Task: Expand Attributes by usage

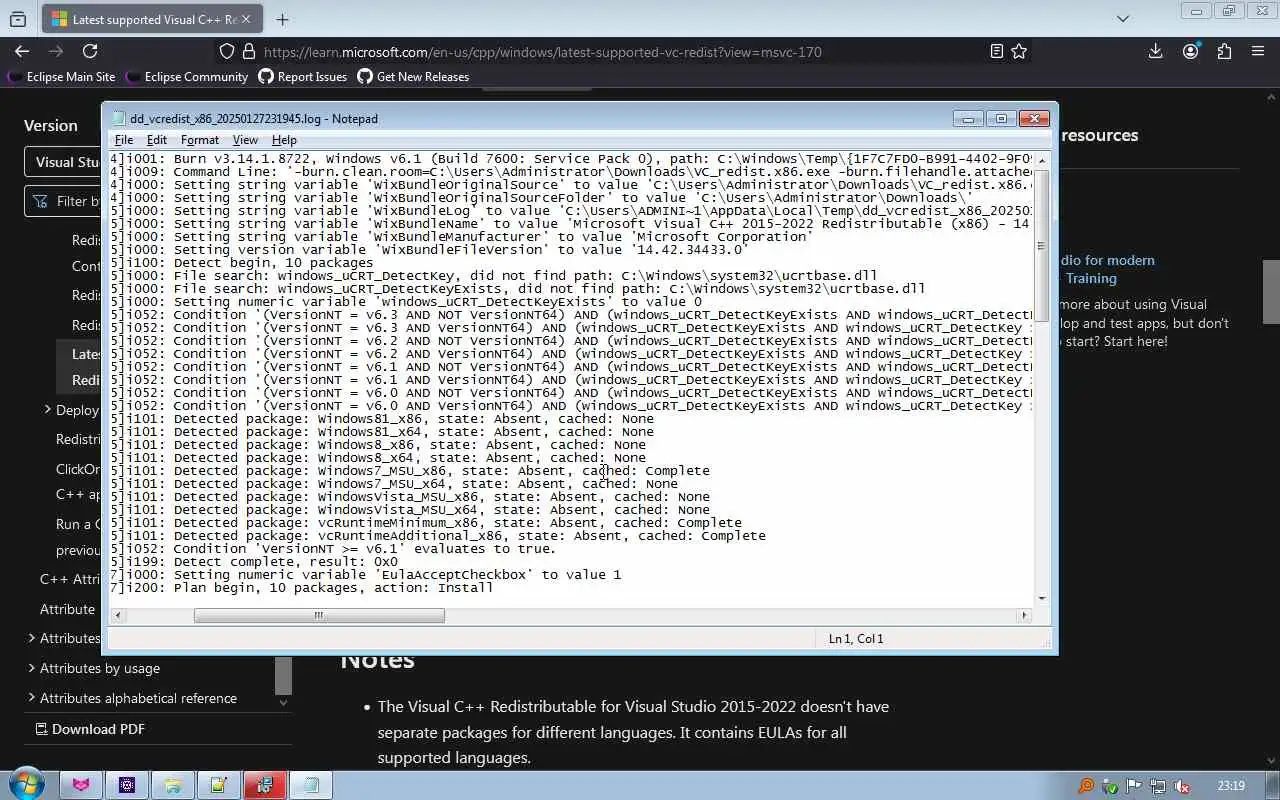Action: pos(32,668)
